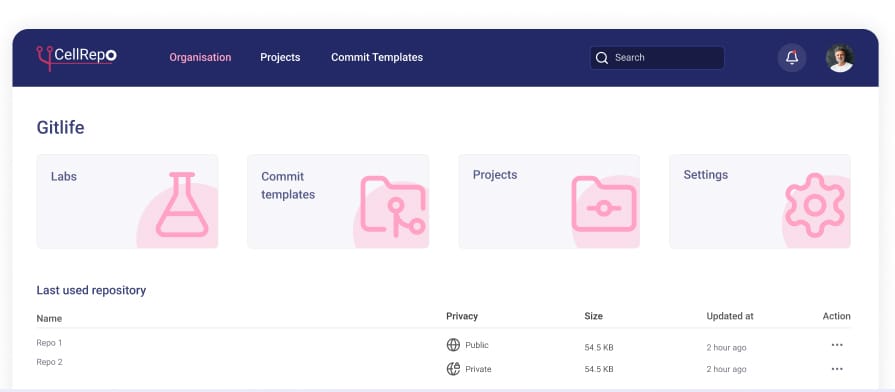Focus the Search input field

click(657, 58)
